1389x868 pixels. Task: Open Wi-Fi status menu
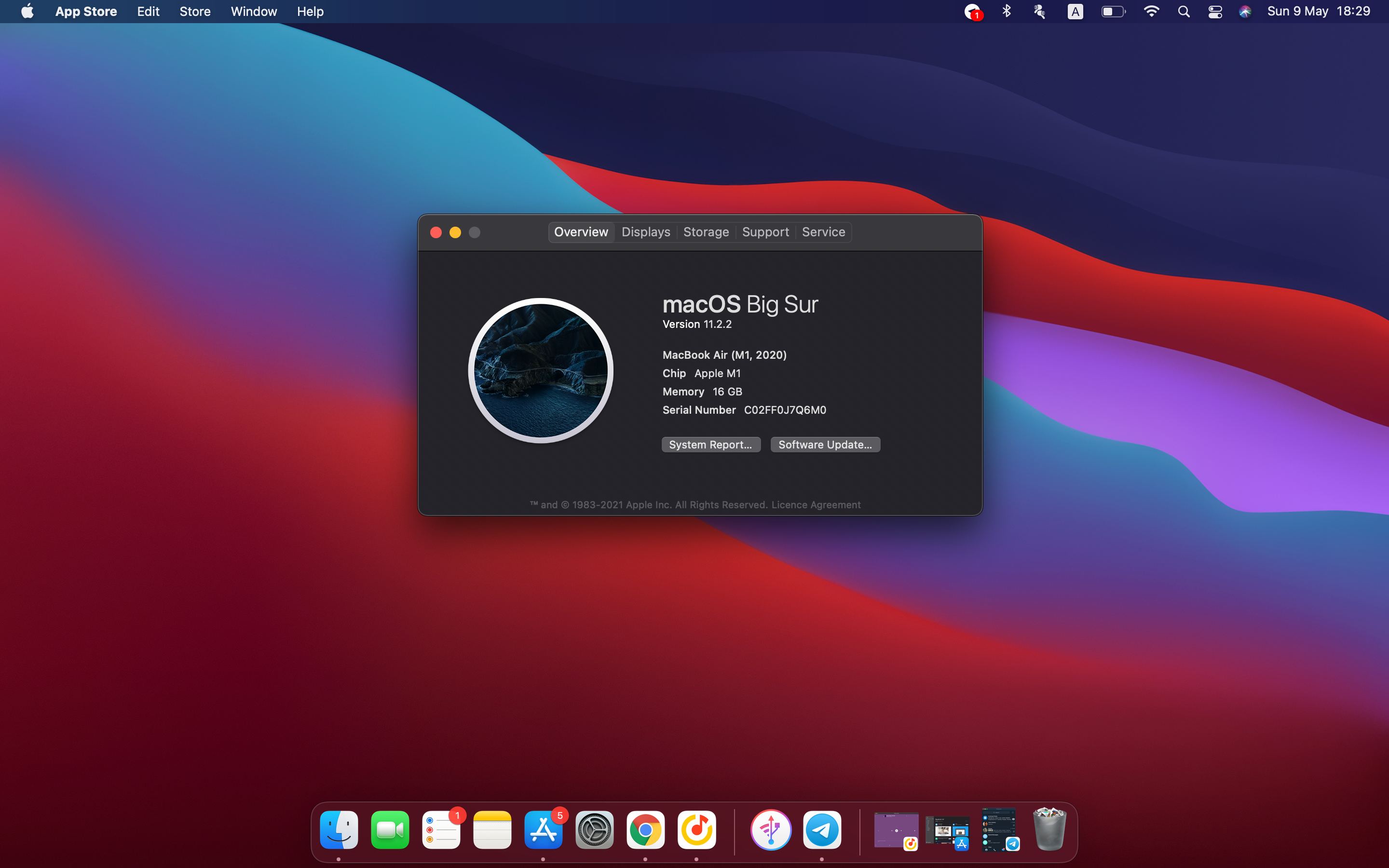[x=1151, y=12]
